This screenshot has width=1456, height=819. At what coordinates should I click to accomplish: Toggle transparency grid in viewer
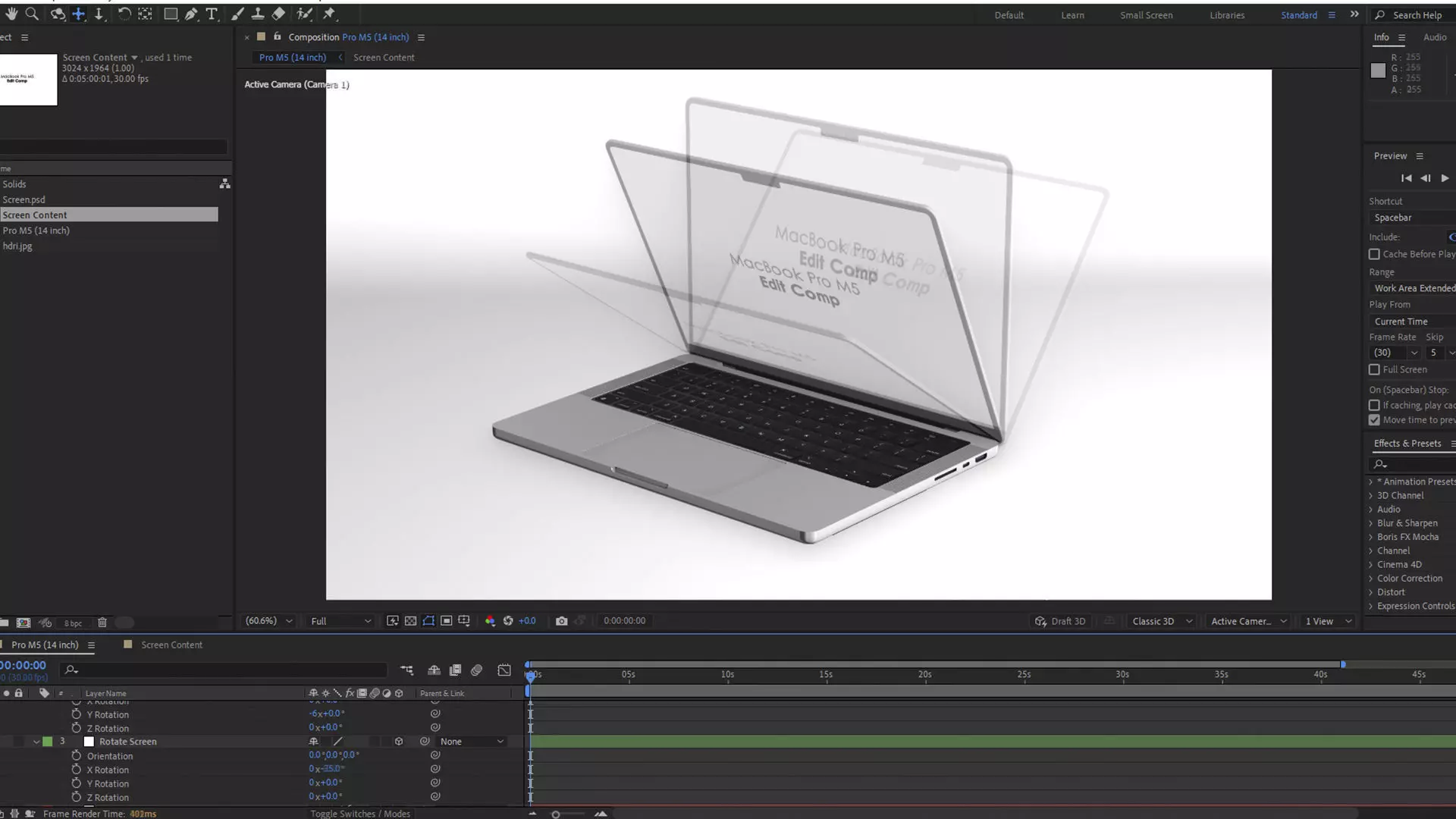(410, 621)
